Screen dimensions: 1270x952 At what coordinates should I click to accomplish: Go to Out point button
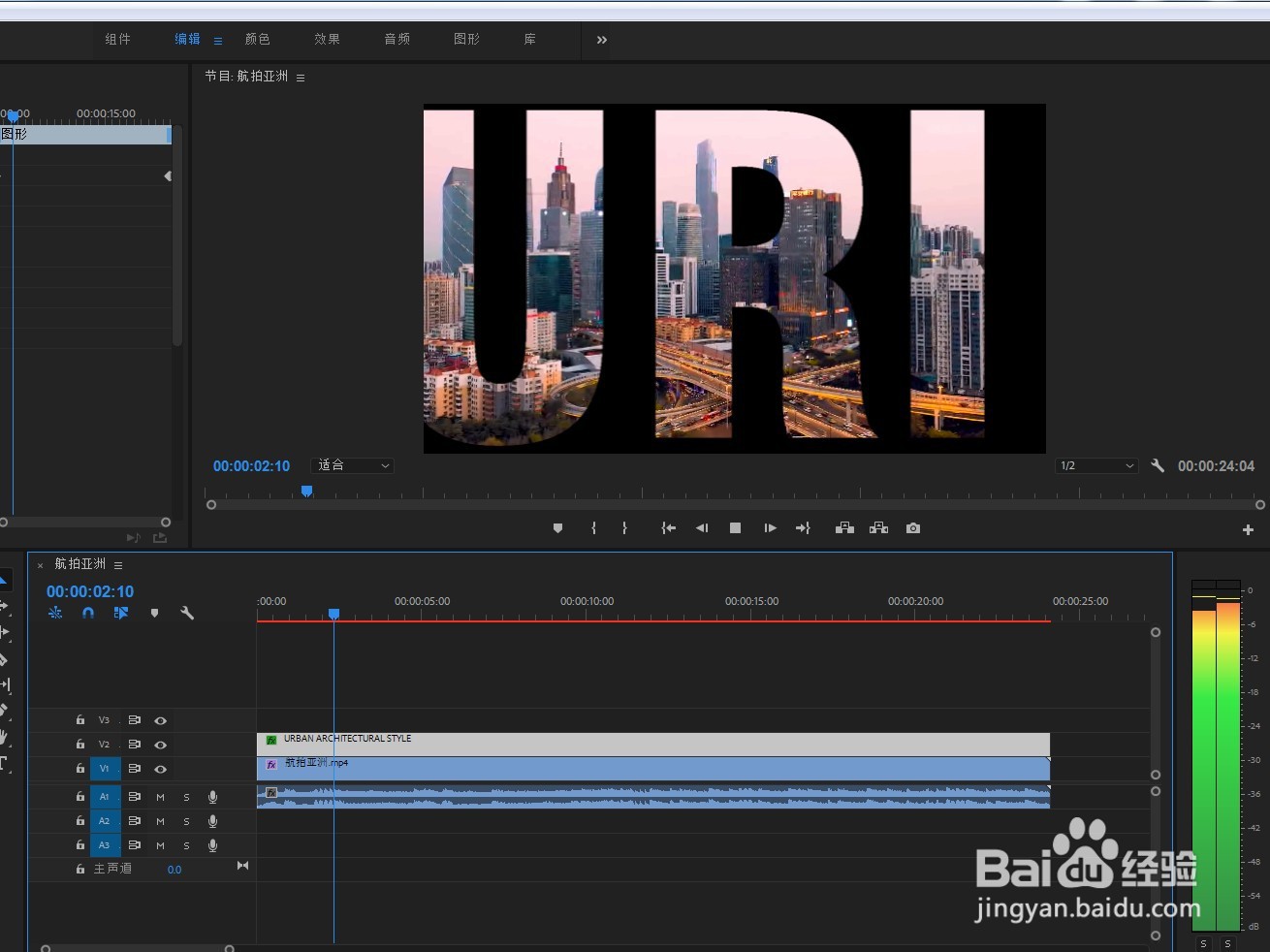(x=803, y=528)
